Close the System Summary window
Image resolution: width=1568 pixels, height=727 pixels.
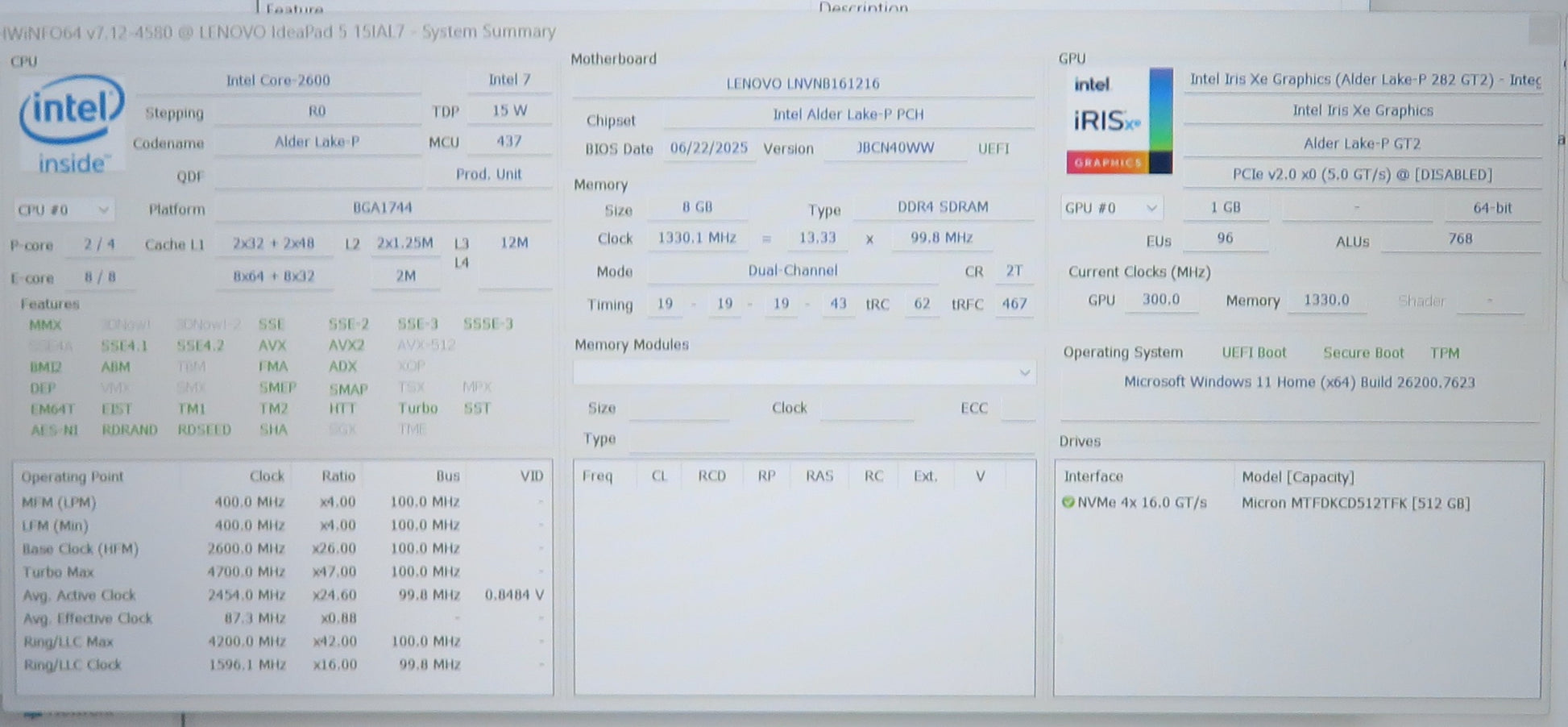pos(1542,32)
